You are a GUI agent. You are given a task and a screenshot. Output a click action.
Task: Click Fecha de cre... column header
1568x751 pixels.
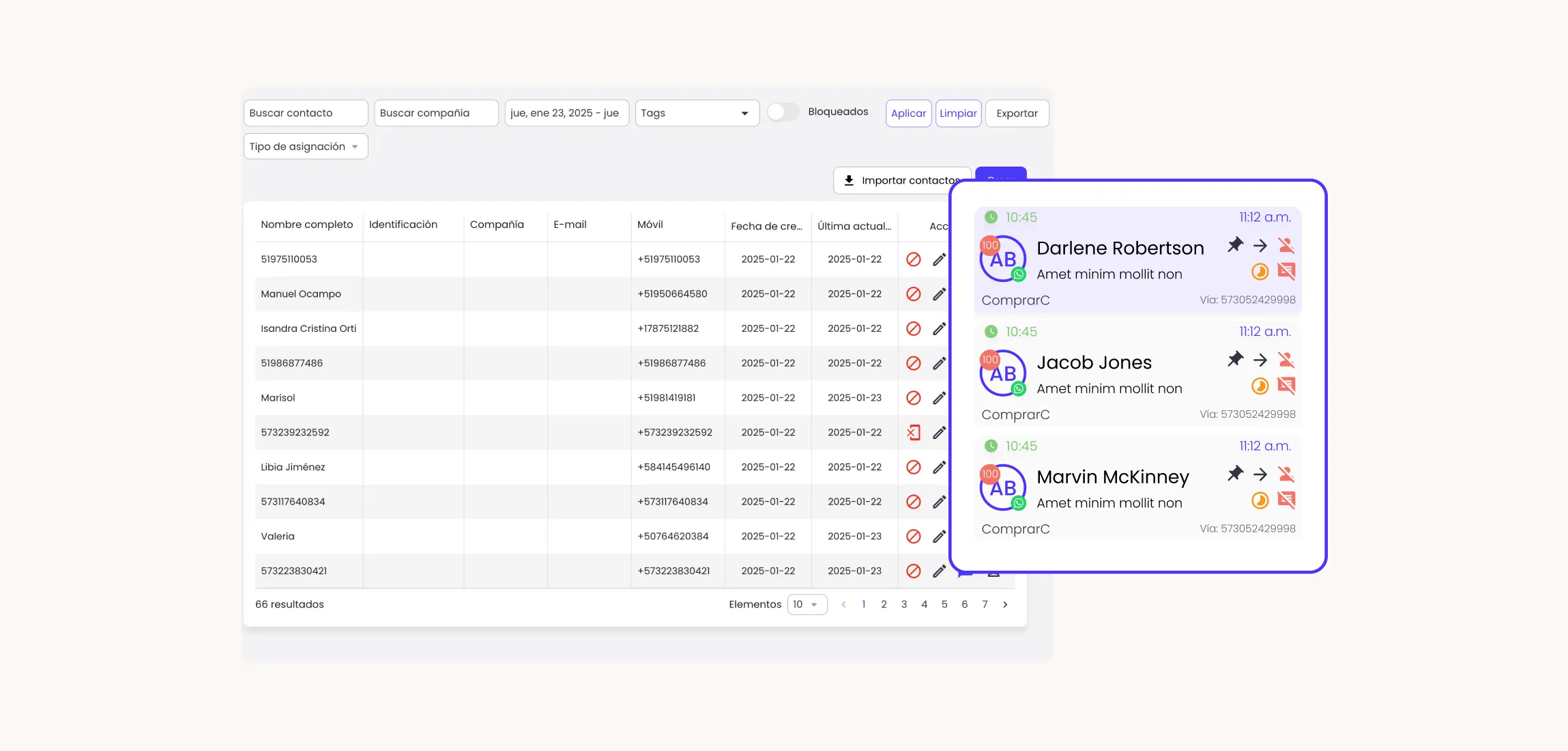pyautogui.click(x=766, y=226)
